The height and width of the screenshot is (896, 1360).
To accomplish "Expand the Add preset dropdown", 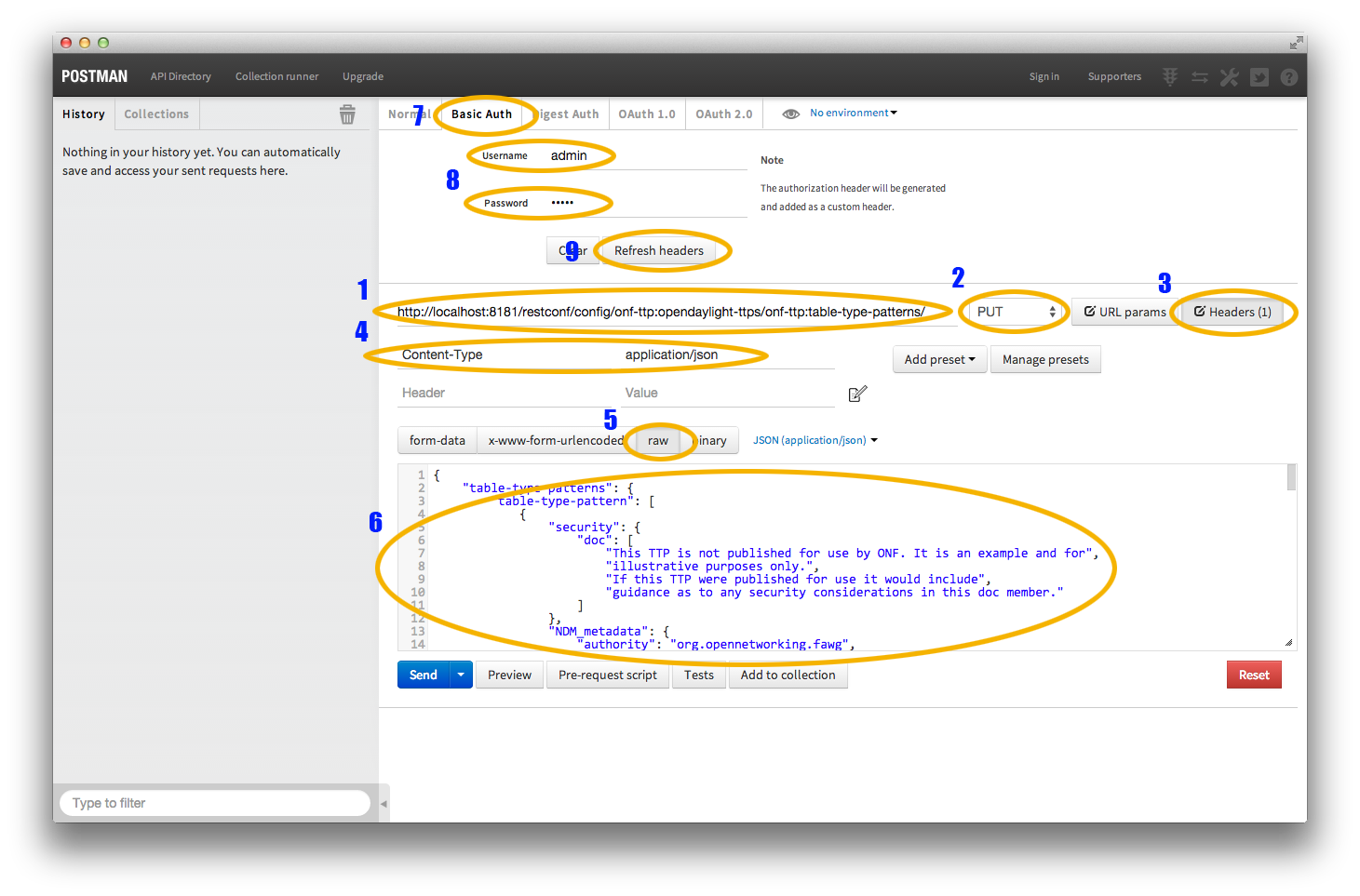I will (x=940, y=359).
